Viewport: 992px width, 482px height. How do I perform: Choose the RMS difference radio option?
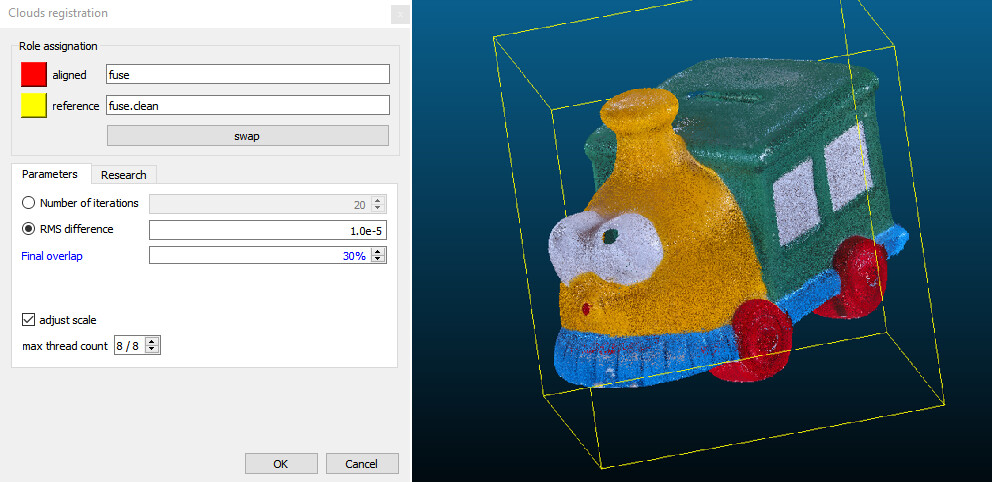[x=29, y=229]
